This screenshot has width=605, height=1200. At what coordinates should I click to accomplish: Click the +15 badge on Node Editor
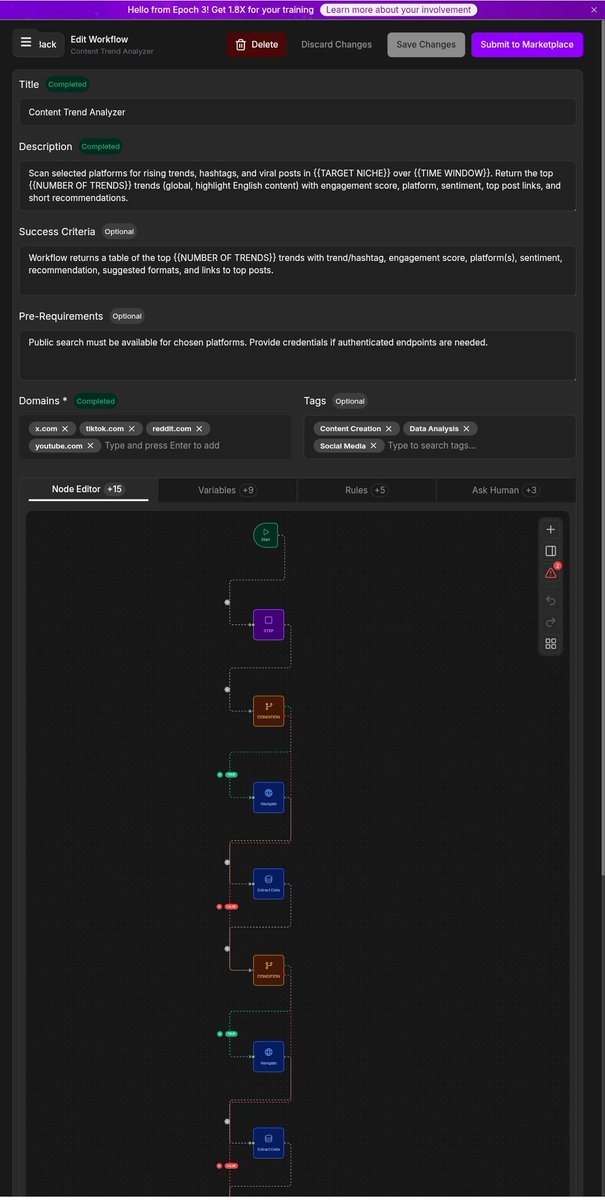pos(115,489)
